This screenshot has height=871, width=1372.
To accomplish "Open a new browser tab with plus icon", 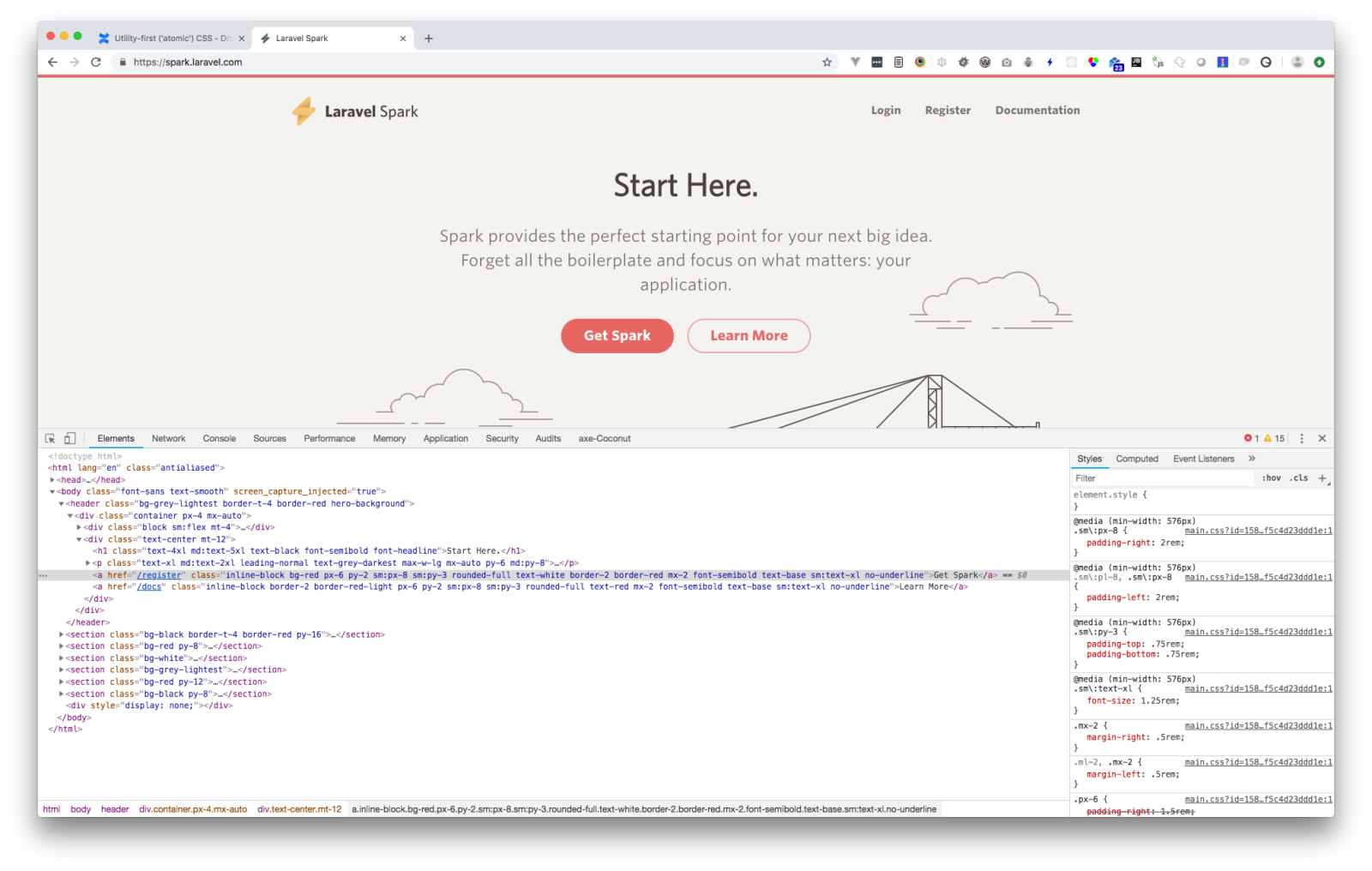I will pyautogui.click(x=429, y=38).
